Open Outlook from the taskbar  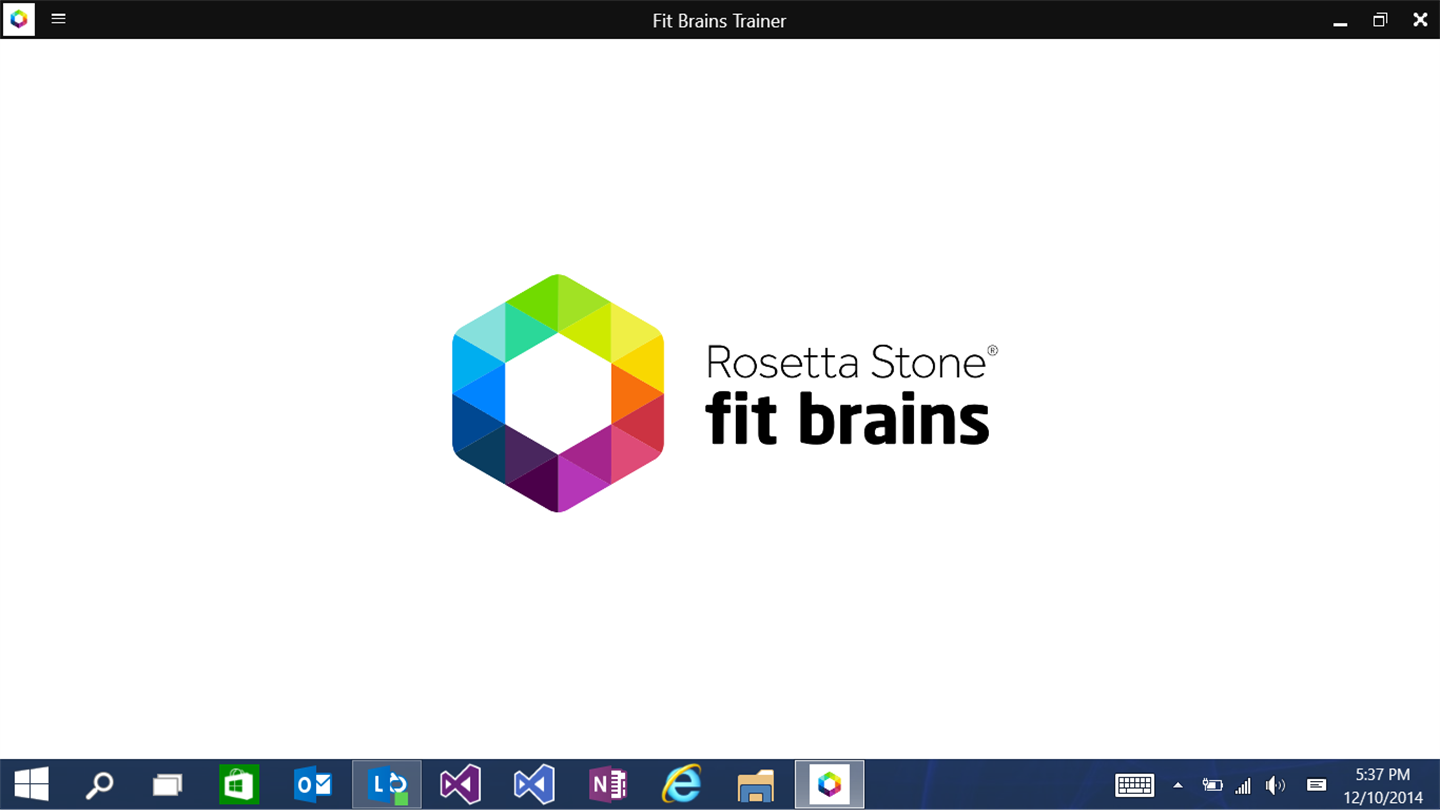[313, 785]
